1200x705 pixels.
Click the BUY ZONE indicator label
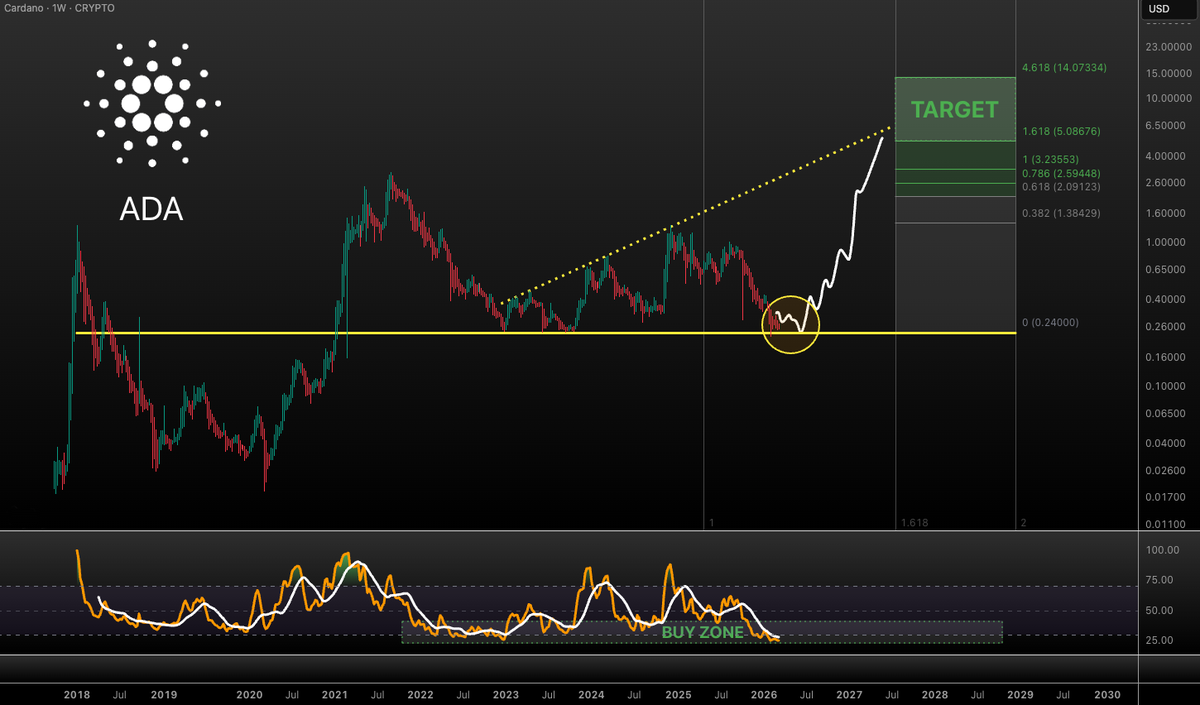click(702, 632)
